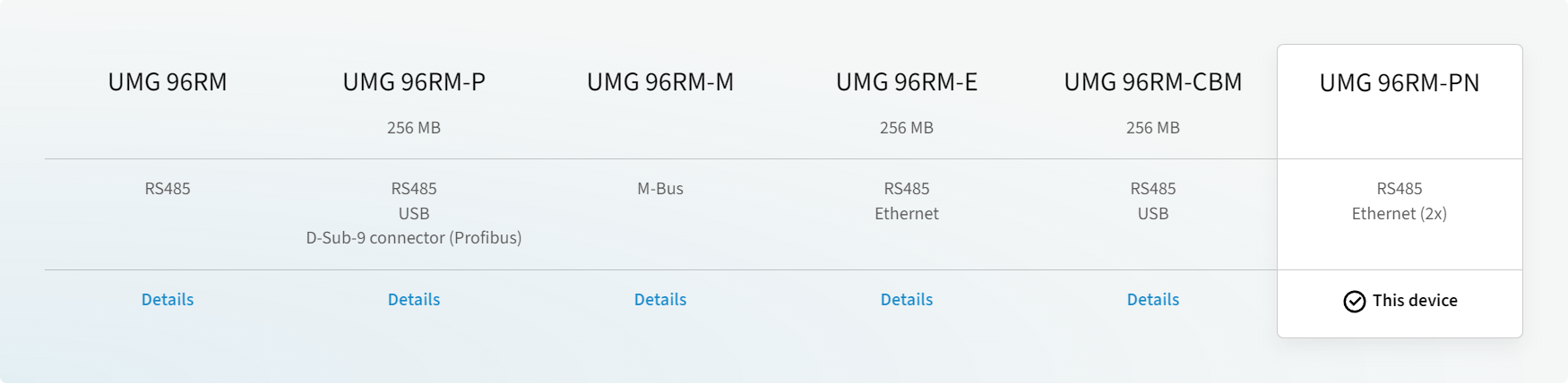1568x384 pixels.
Task: Click USB under the UMG 96RM-CBM column
Action: point(1153,214)
